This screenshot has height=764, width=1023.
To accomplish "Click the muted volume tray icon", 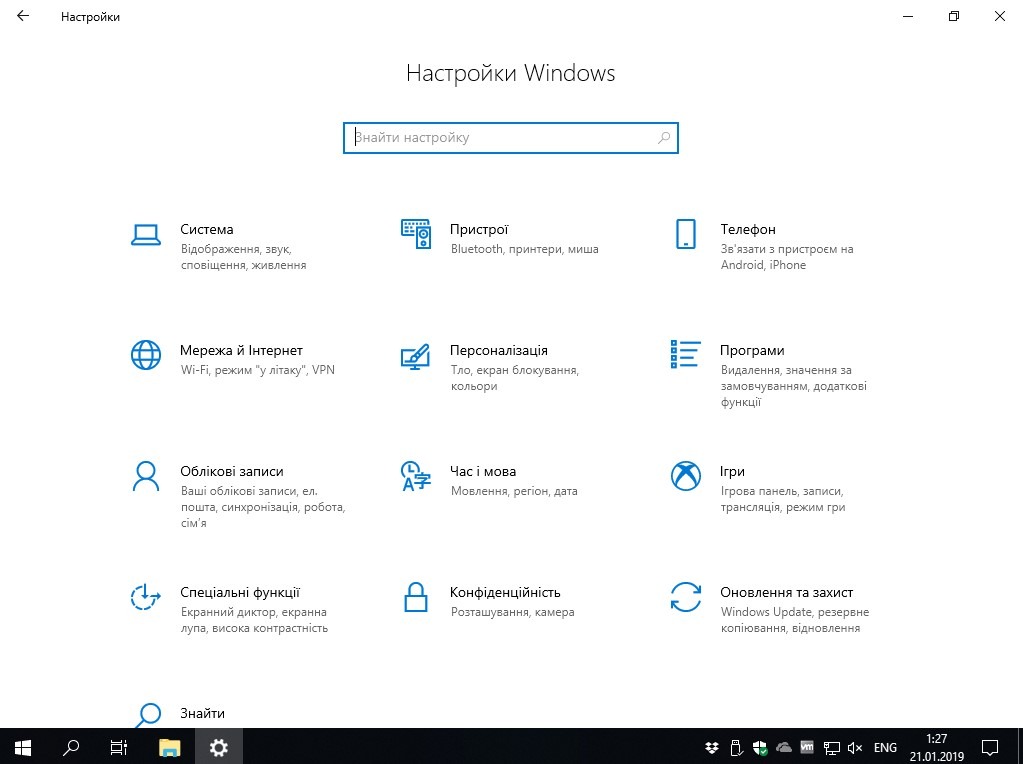I will coord(855,748).
